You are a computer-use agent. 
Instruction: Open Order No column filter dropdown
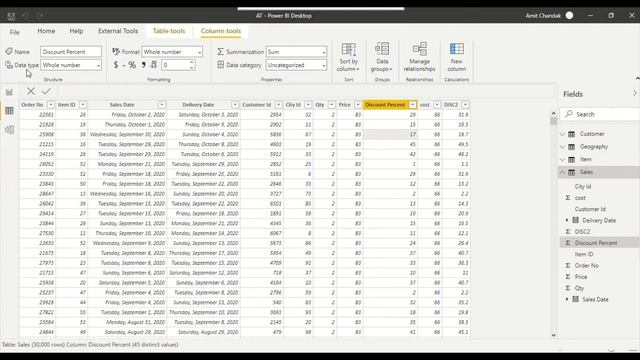pos(51,105)
